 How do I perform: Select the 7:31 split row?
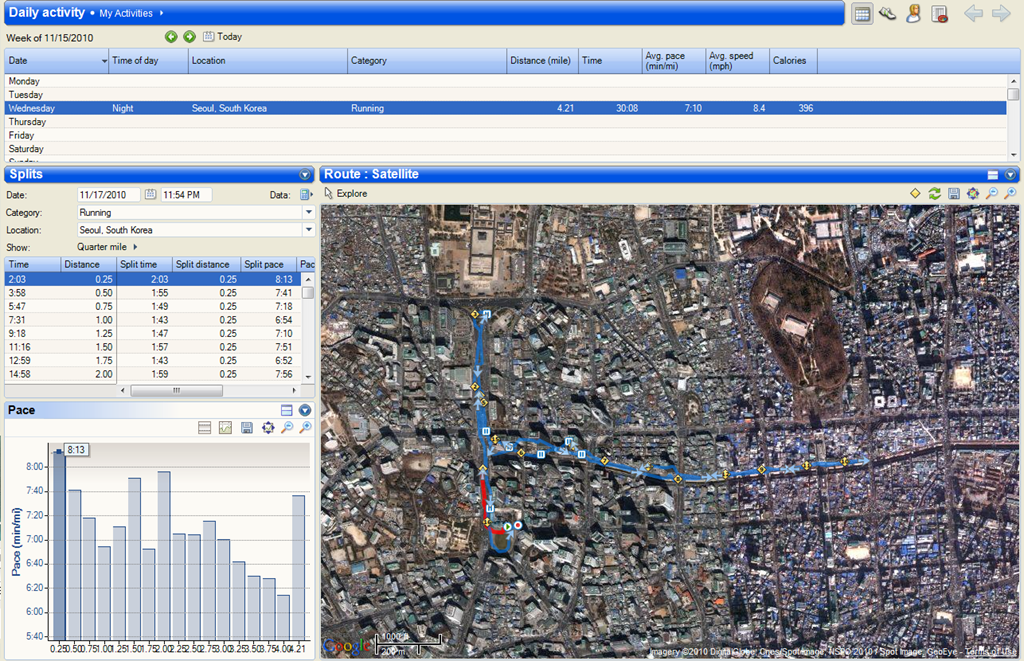point(153,320)
